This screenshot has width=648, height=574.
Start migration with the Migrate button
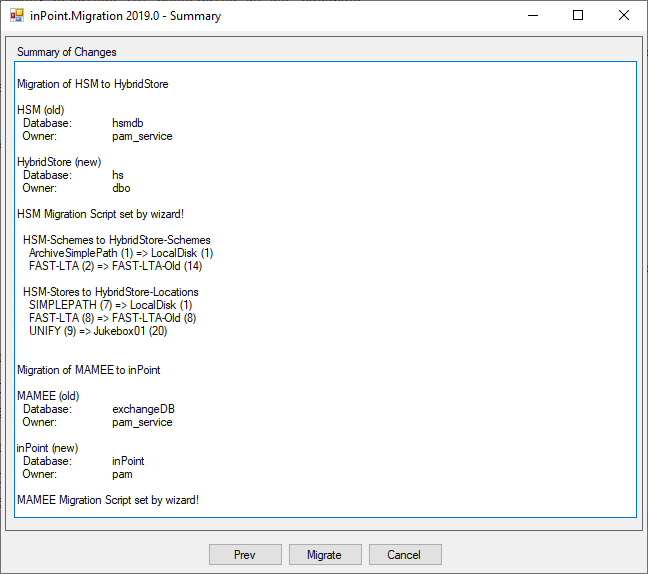(x=325, y=555)
